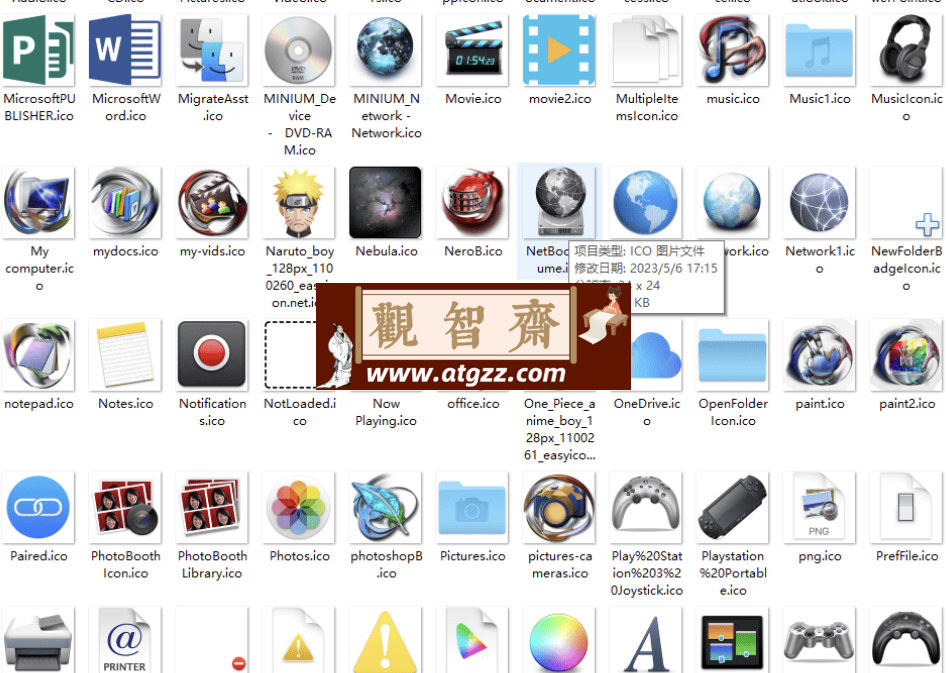Click the Notes.ico yellow notepad icon
The width and height of the screenshot is (948, 673).
(125, 355)
